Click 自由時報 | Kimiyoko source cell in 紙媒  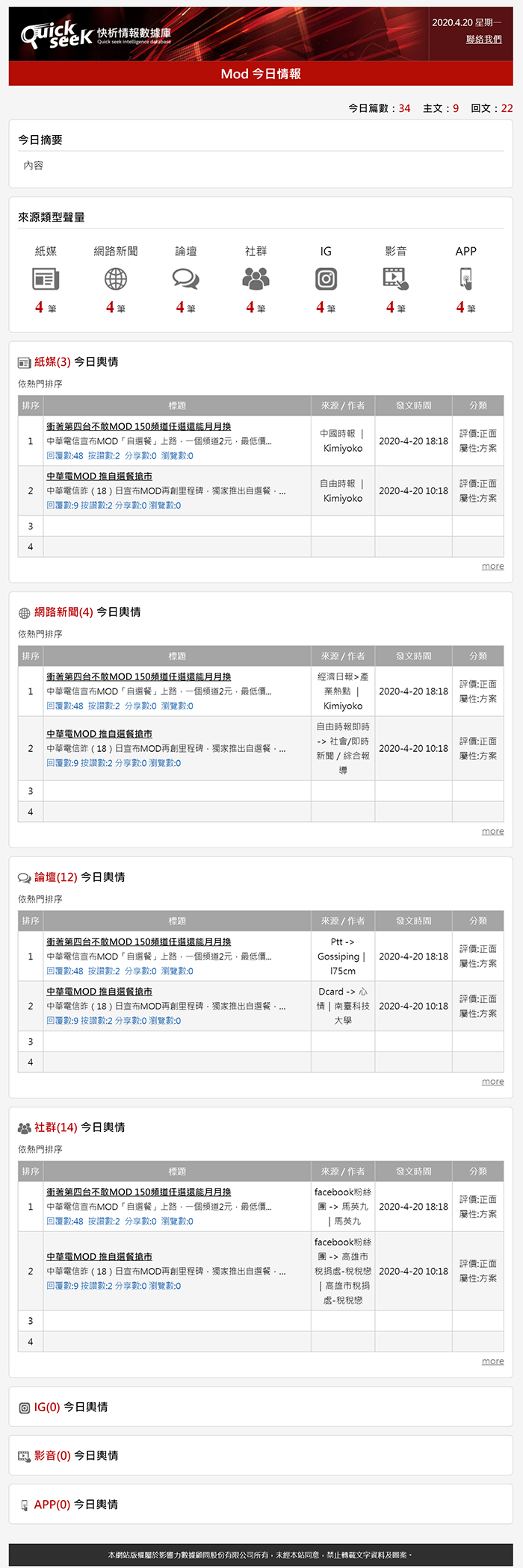[x=343, y=491]
